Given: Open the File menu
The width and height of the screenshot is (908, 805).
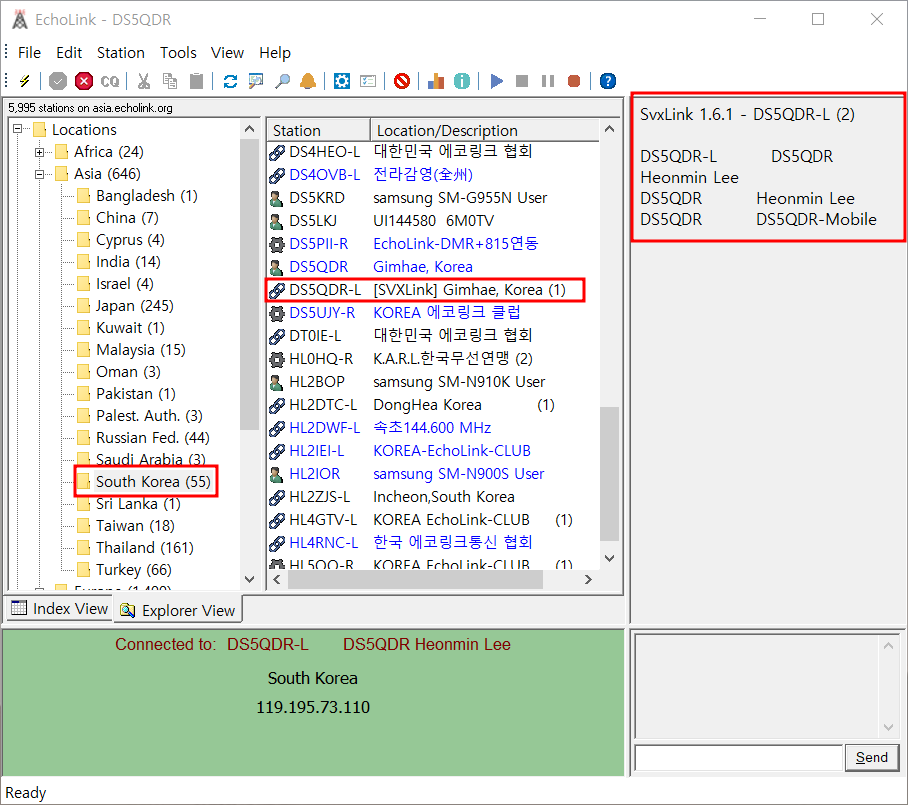Looking at the screenshot, I should [x=30, y=53].
